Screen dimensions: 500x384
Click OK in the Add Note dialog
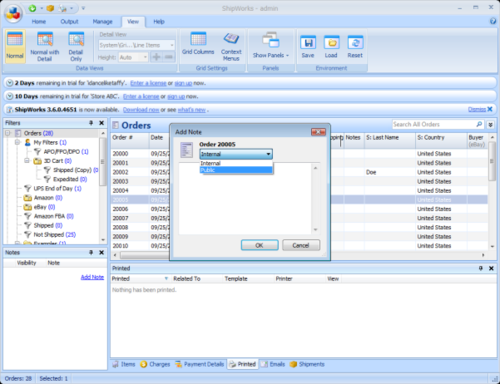point(260,245)
